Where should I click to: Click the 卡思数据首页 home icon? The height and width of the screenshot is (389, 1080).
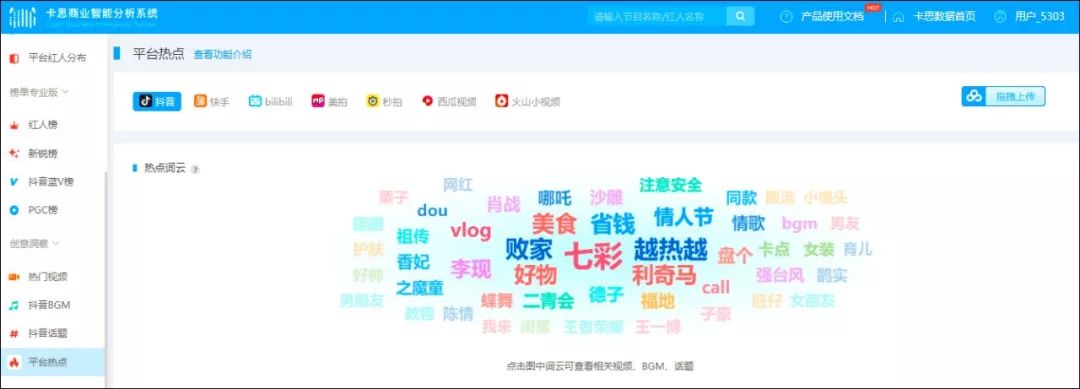pos(898,17)
